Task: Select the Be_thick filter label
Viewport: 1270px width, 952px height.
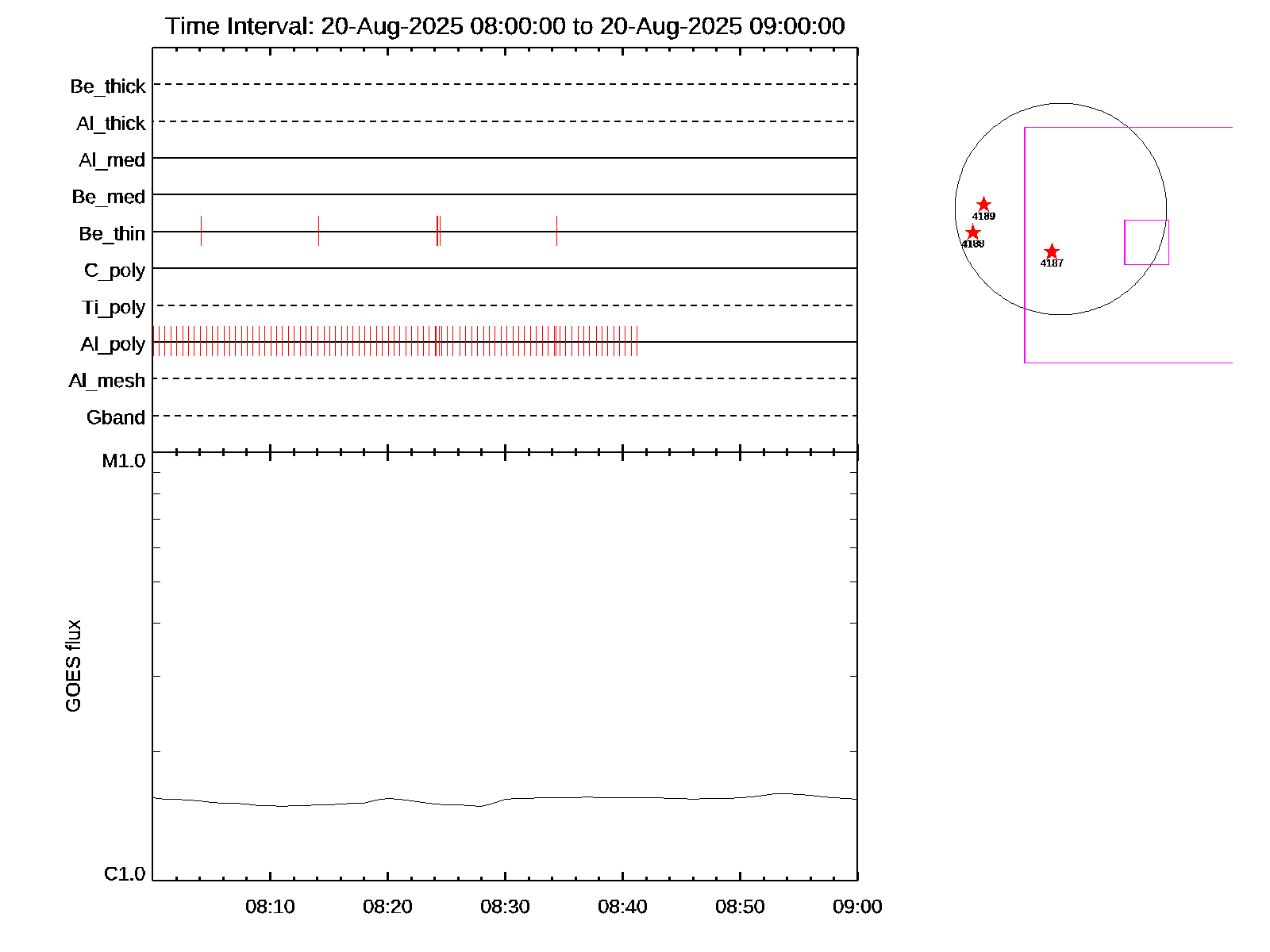Action: tap(108, 86)
